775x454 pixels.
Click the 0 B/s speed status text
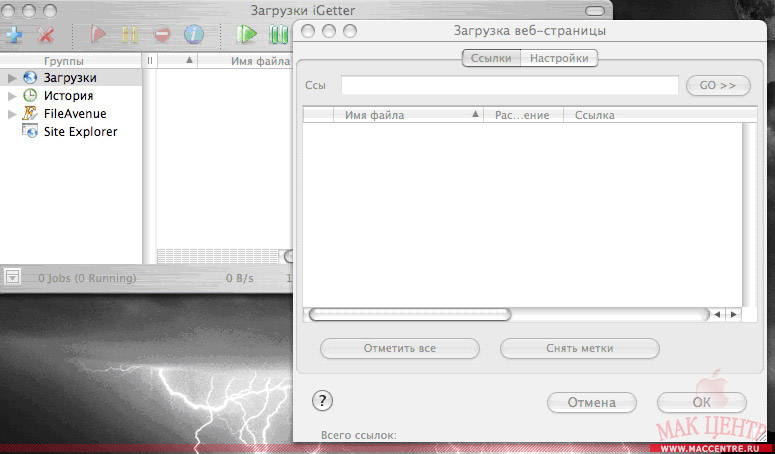(240, 278)
